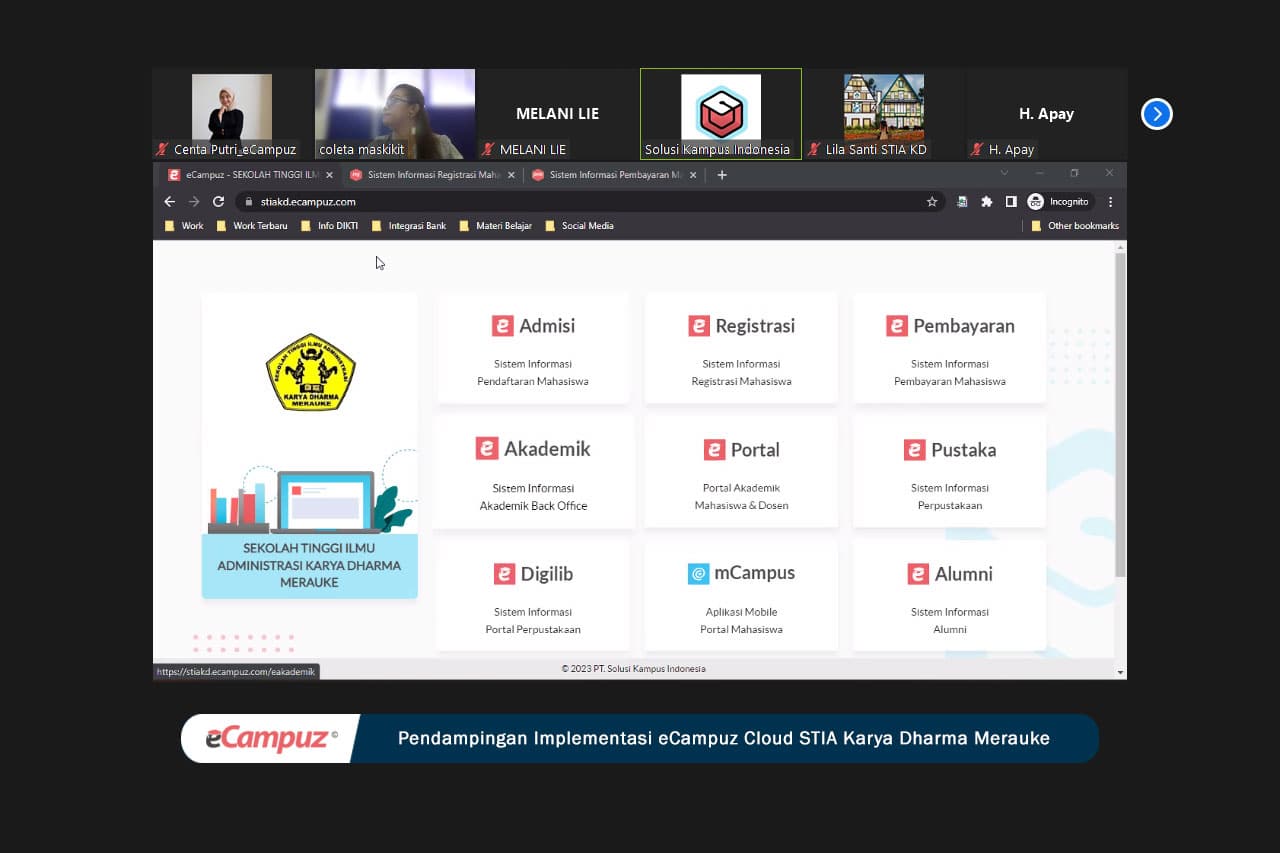
Task: Open the Akademik Back Office card
Action: coord(533,472)
